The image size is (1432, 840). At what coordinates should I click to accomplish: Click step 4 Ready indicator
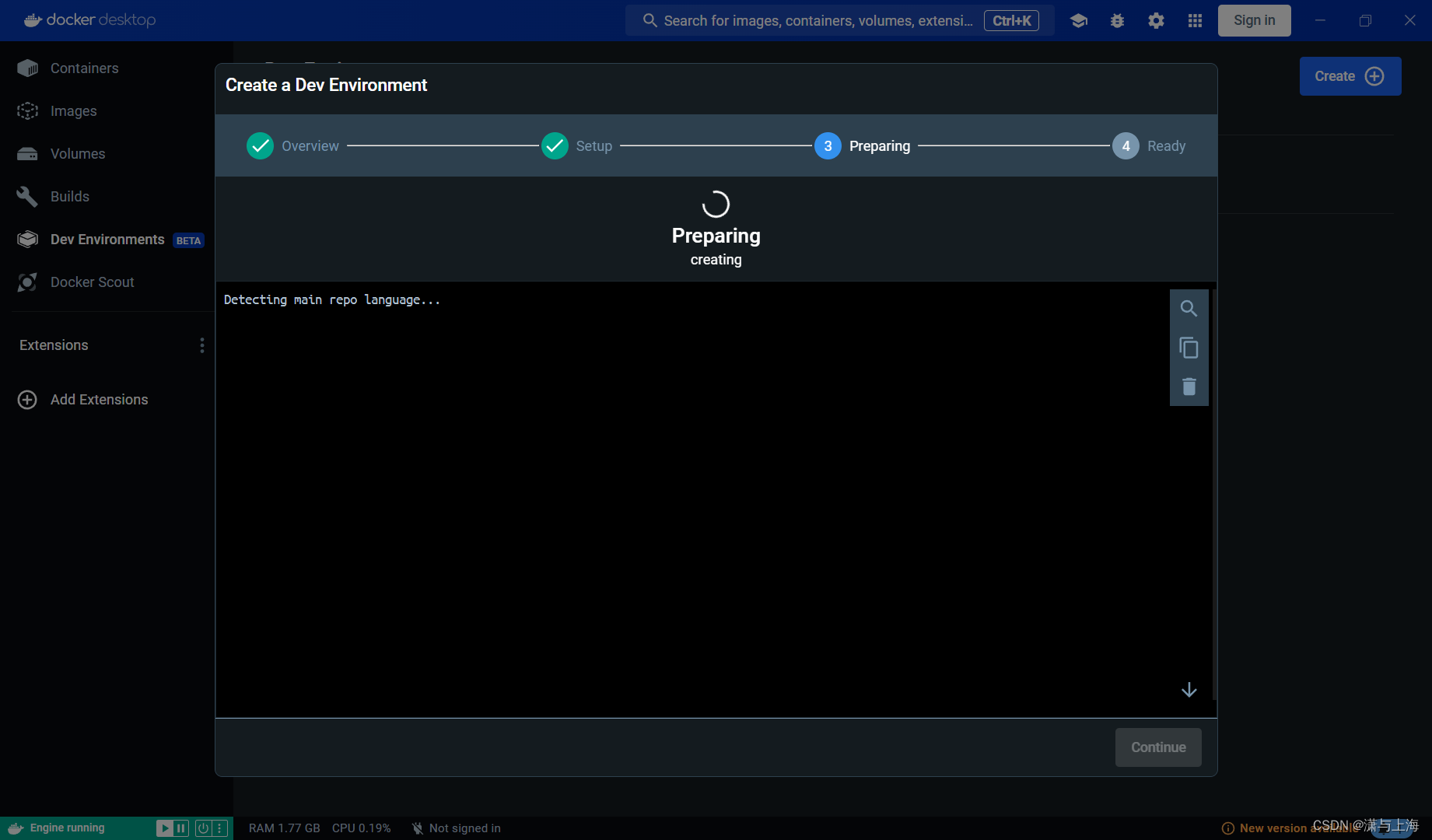1126,145
